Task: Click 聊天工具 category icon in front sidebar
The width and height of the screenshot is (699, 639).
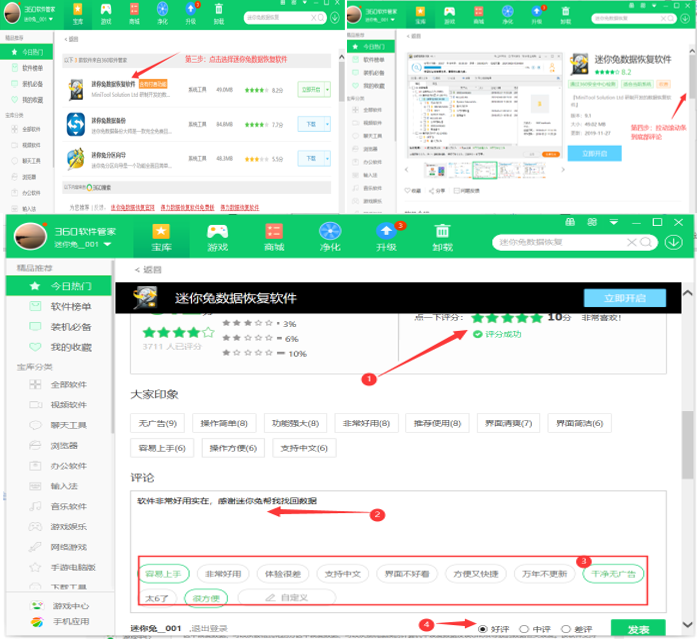Action: [x=35, y=425]
